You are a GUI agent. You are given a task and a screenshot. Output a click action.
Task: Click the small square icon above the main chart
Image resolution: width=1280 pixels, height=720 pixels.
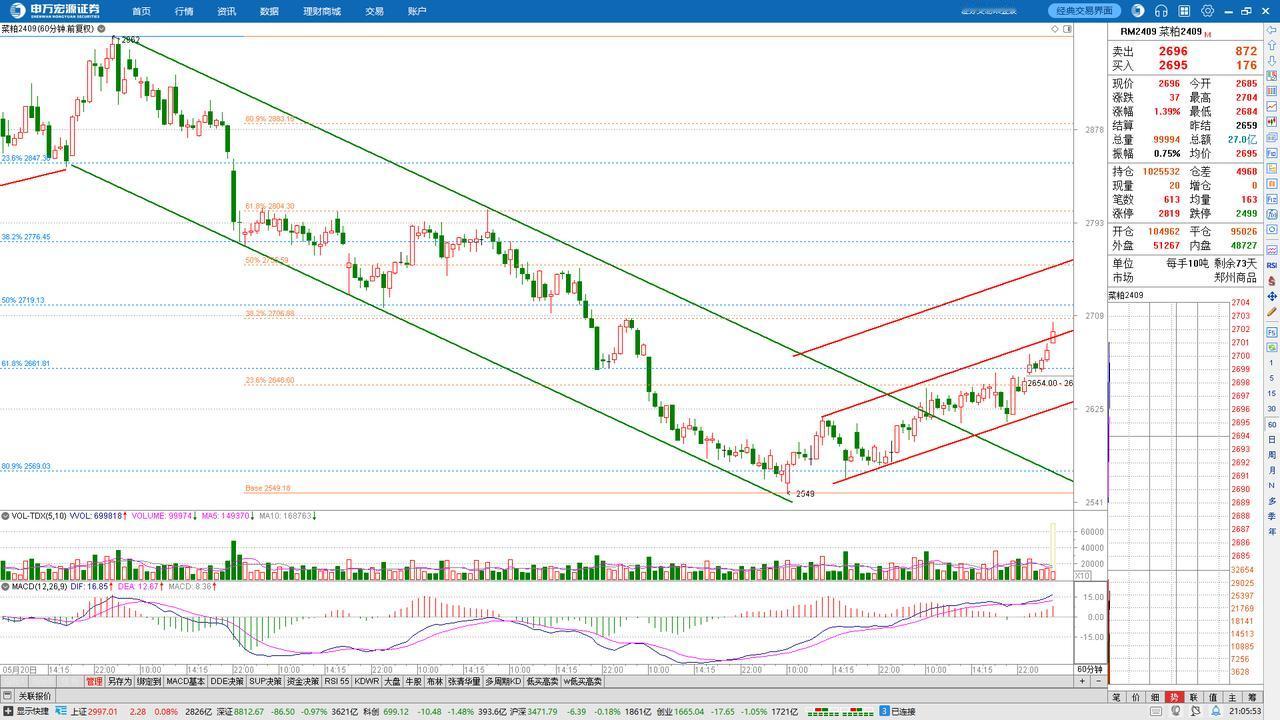(x=1066, y=29)
